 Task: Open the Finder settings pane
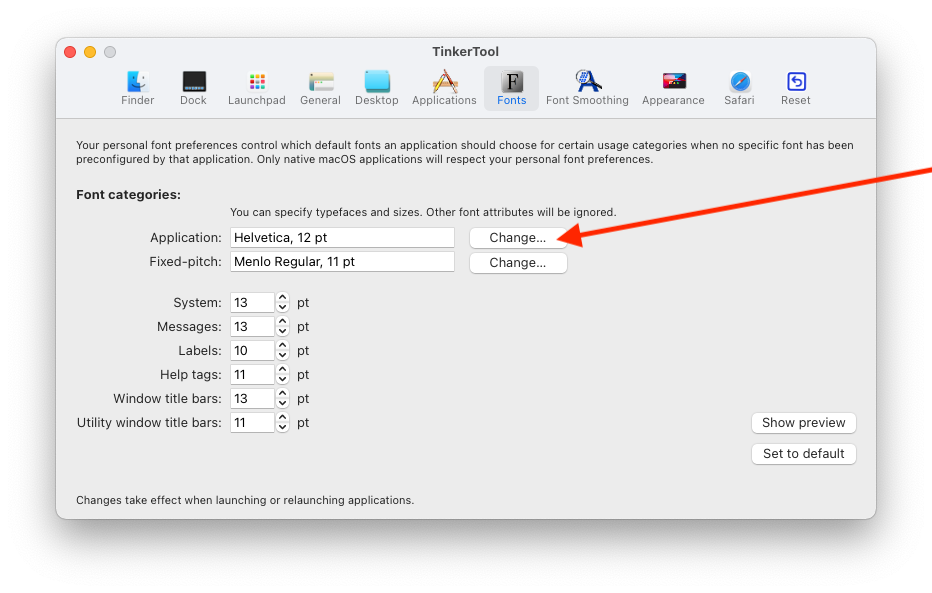137,88
